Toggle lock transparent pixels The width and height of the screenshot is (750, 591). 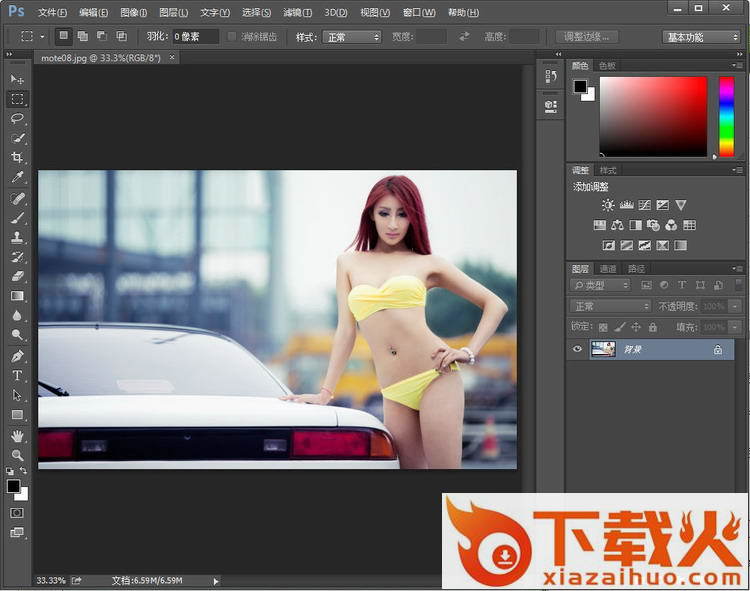603,327
